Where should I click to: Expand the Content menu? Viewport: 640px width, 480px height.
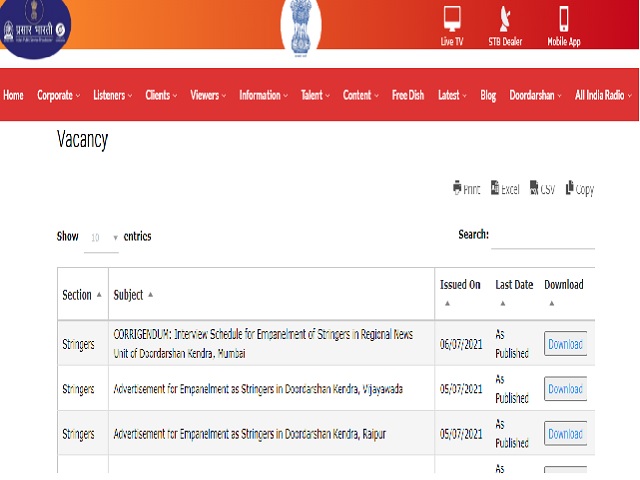pyautogui.click(x=361, y=95)
